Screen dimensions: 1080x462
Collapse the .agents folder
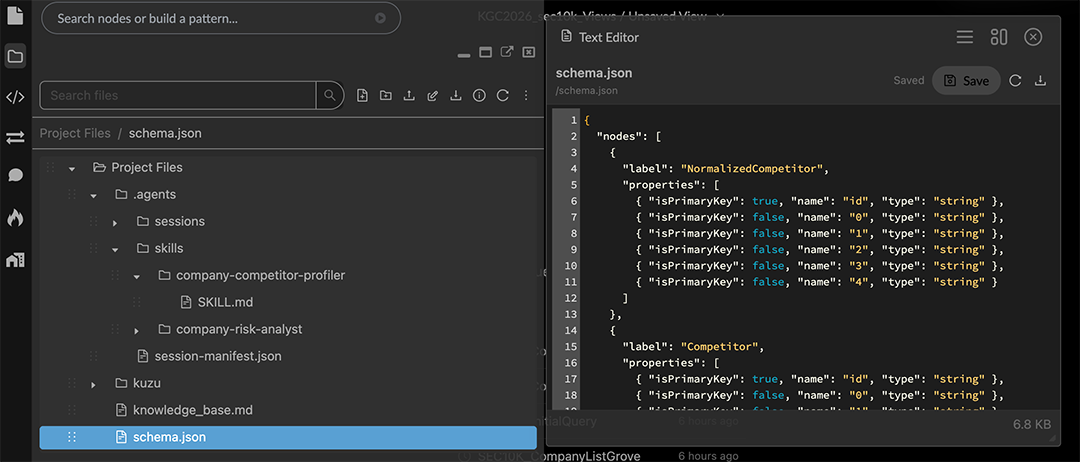[x=94, y=196]
